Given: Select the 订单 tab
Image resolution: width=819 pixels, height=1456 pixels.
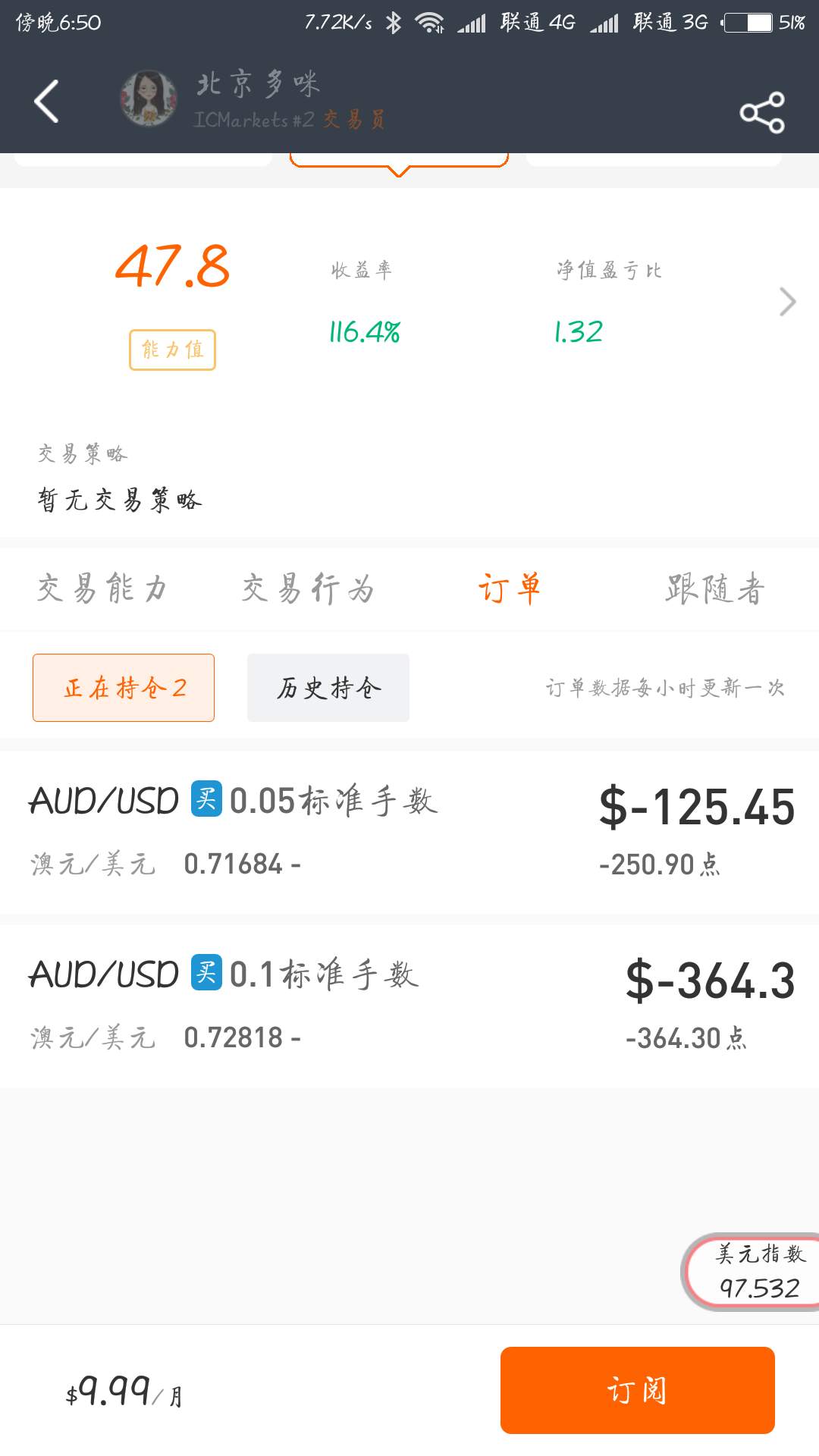Looking at the screenshot, I should (510, 588).
